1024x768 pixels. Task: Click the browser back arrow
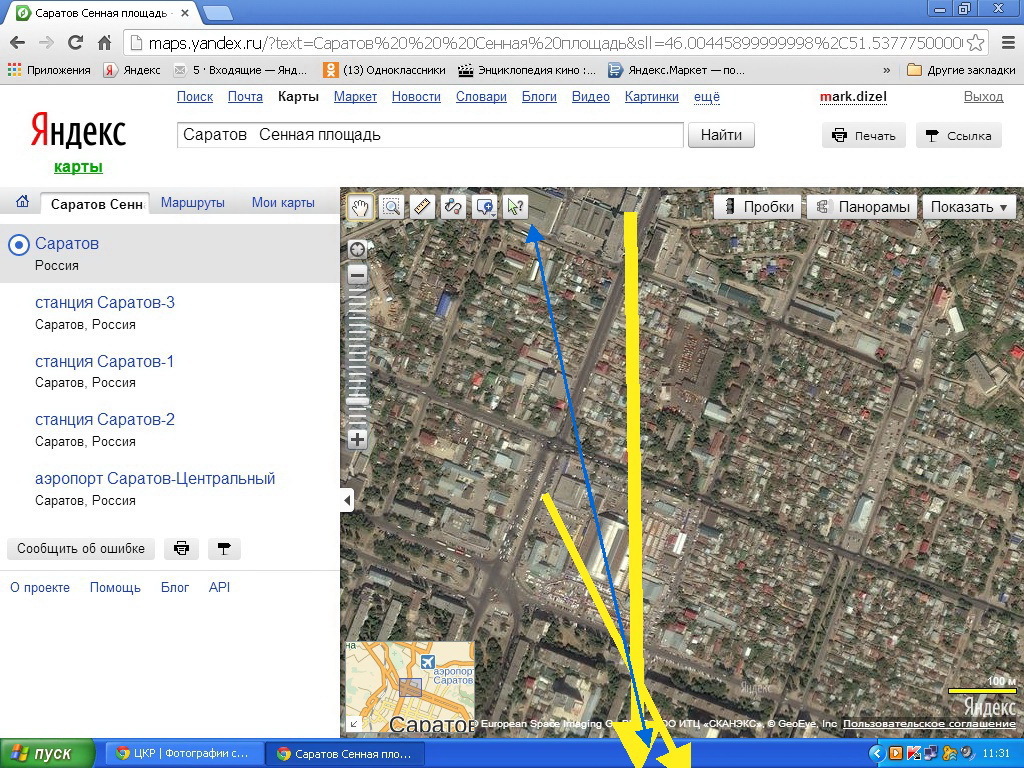[x=18, y=43]
